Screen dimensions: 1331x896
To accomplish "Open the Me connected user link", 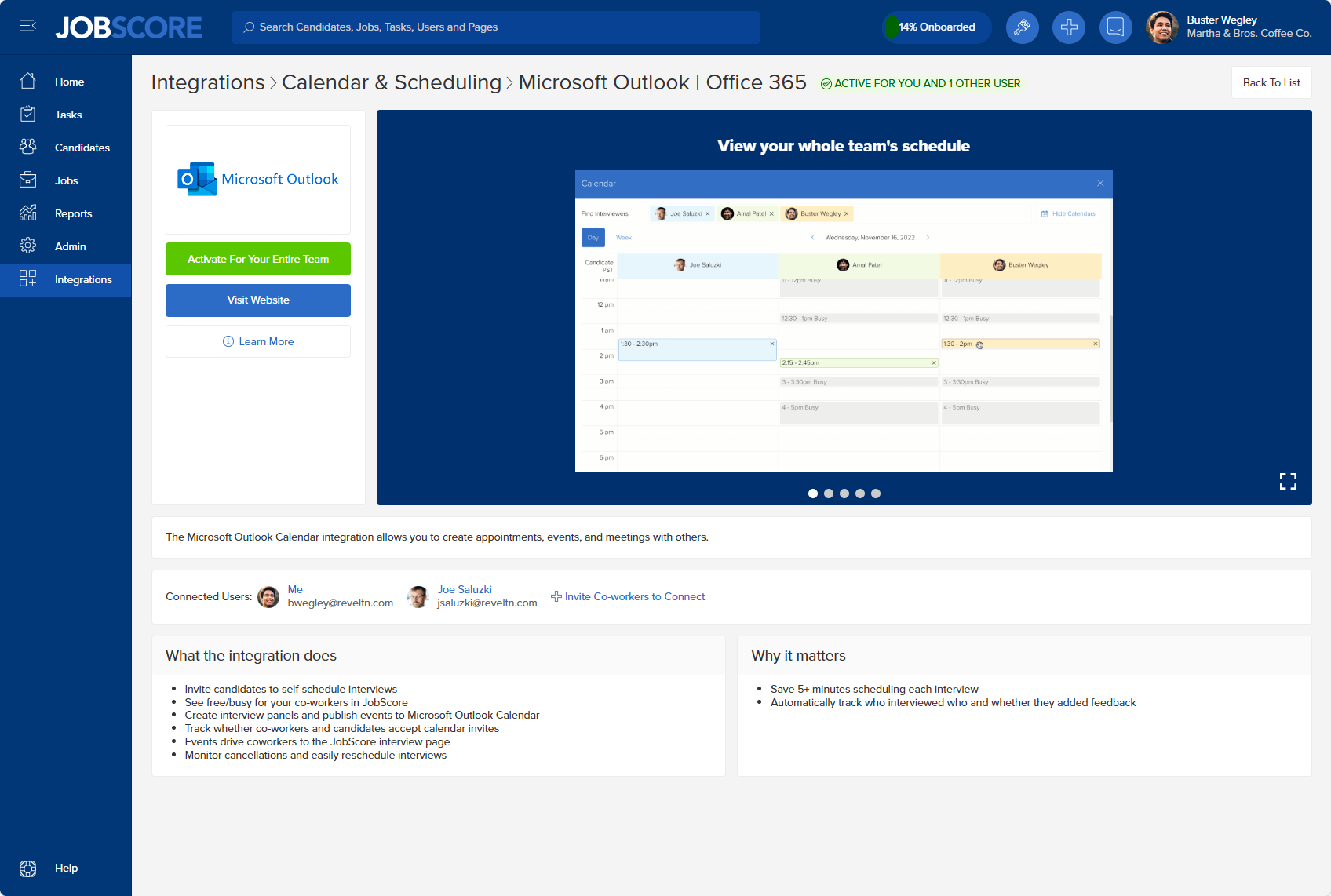I will [x=295, y=590].
